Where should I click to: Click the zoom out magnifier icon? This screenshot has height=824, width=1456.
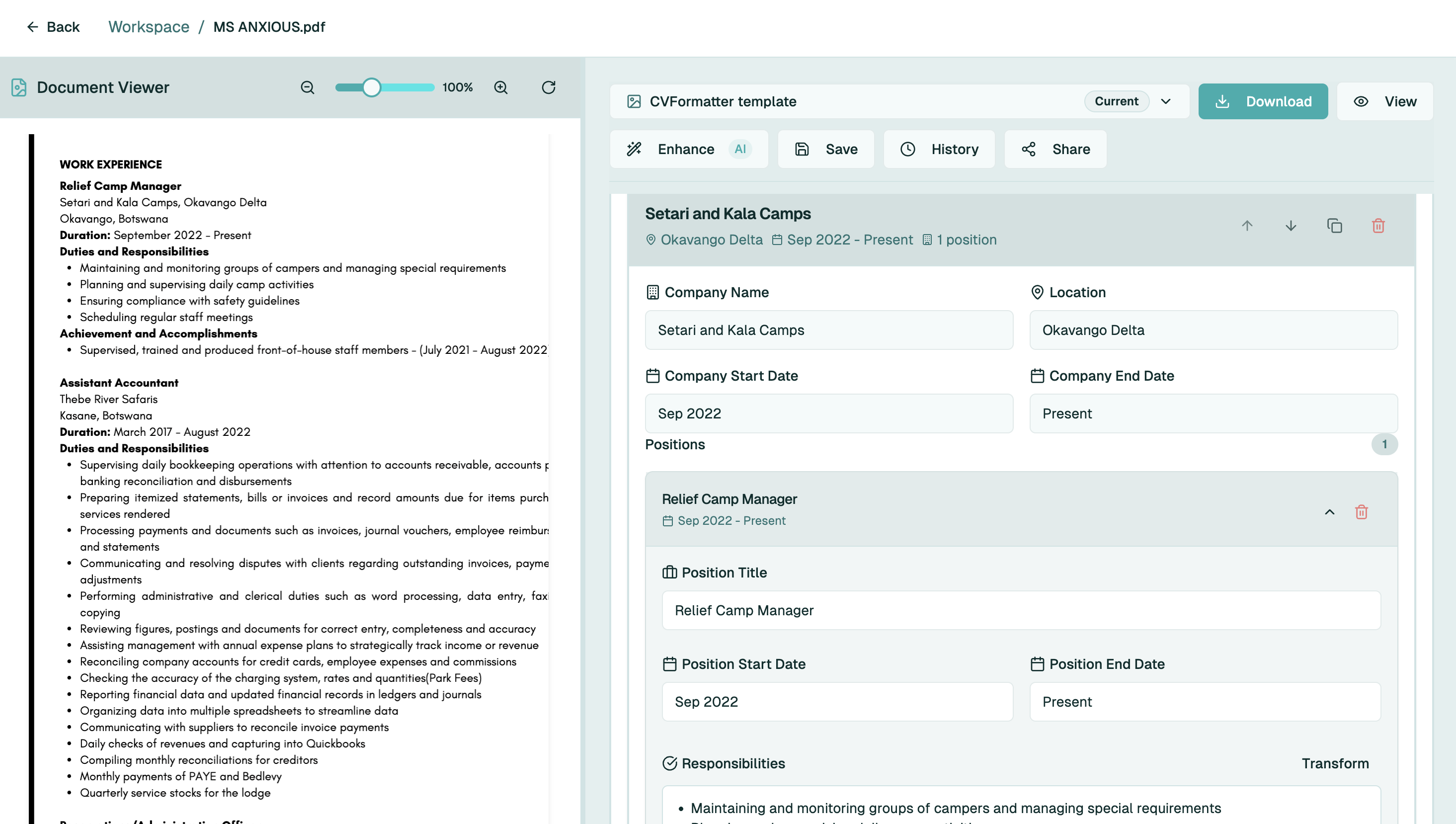tap(307, 87)
